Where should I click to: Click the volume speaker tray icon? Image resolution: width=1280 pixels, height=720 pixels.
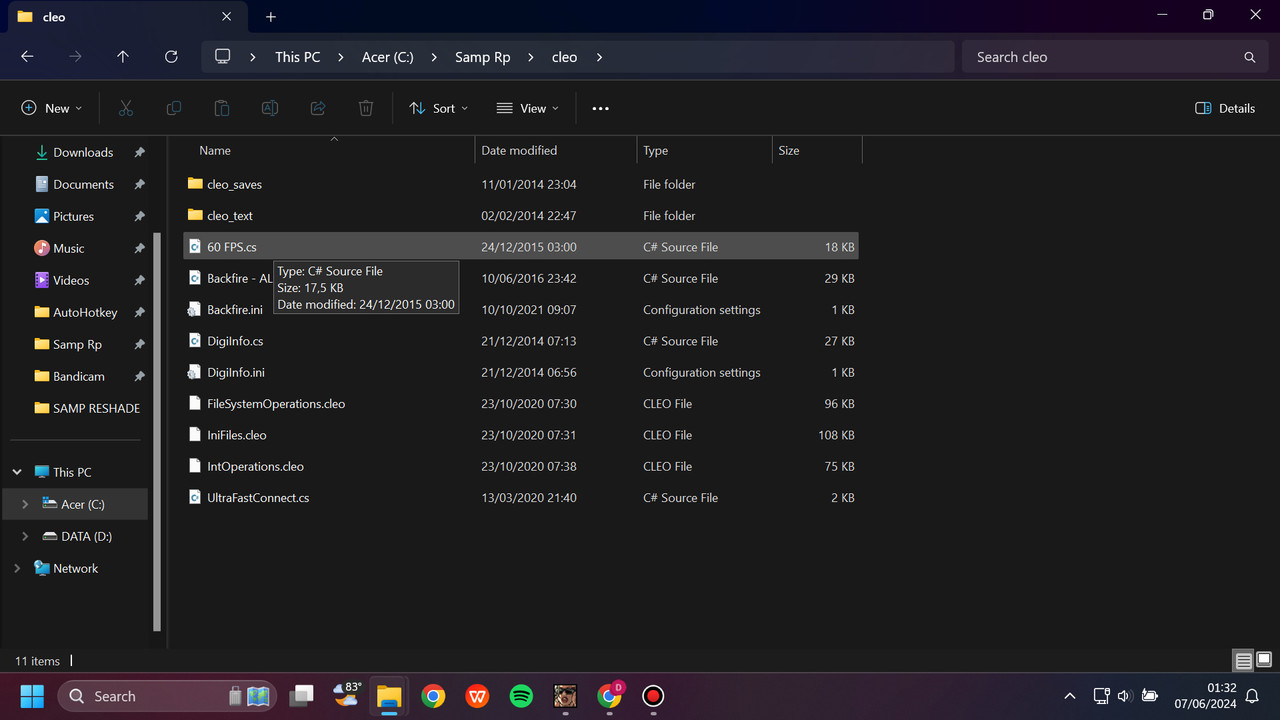pos(1124,696)
